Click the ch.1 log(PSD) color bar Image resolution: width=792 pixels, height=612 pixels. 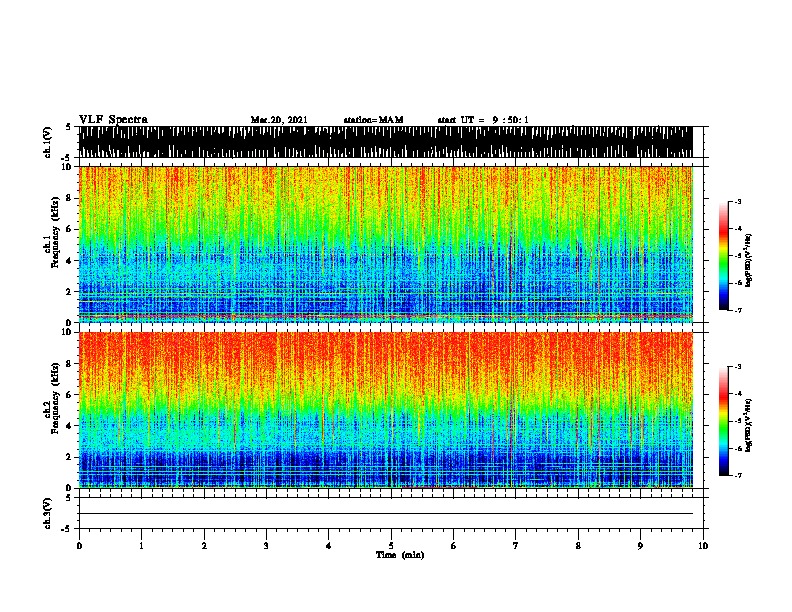[723, 256]
